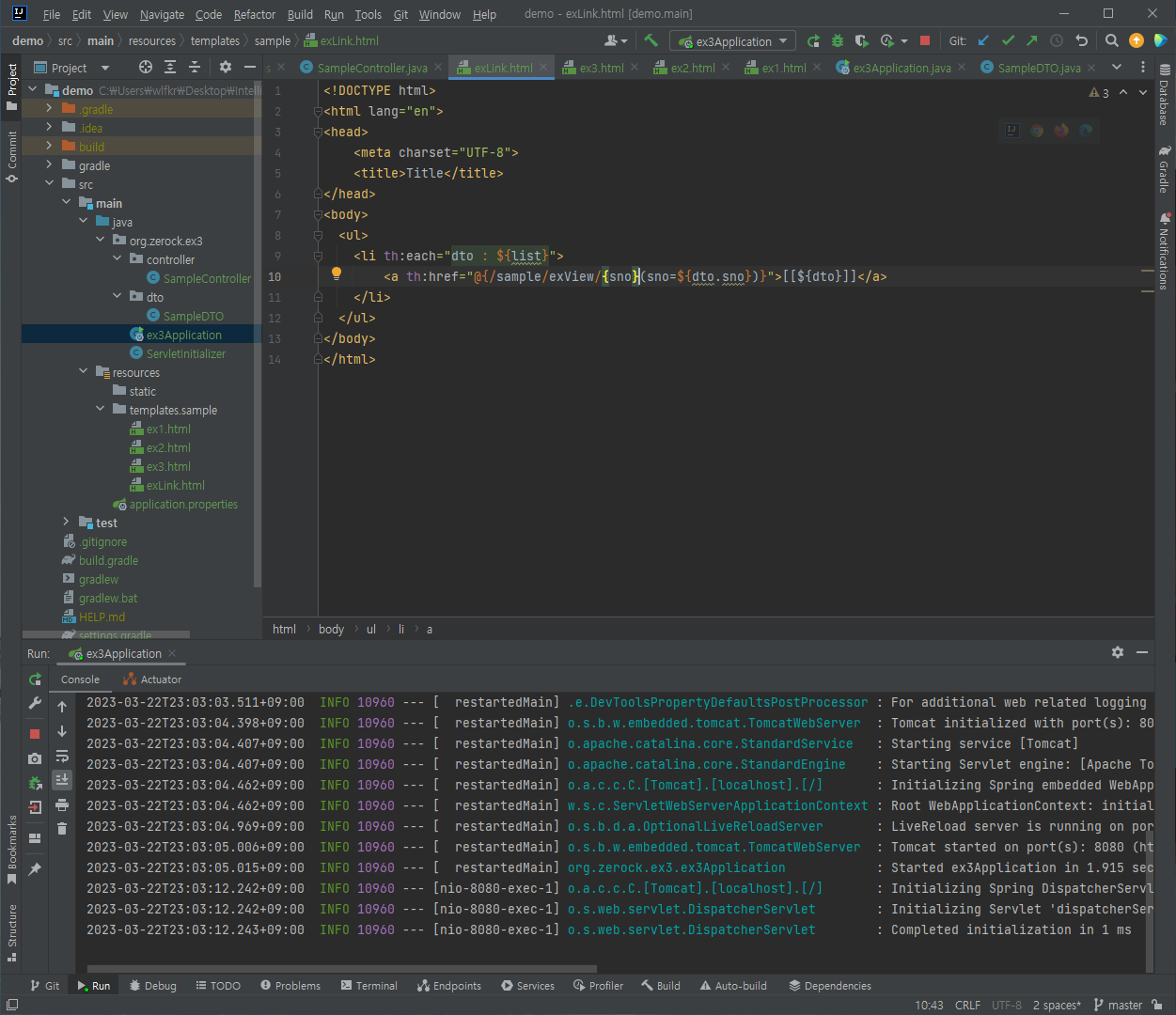Stop the running application in the top toolbar
This screenshot has height=1015, width=1176.
click(925, 40)
